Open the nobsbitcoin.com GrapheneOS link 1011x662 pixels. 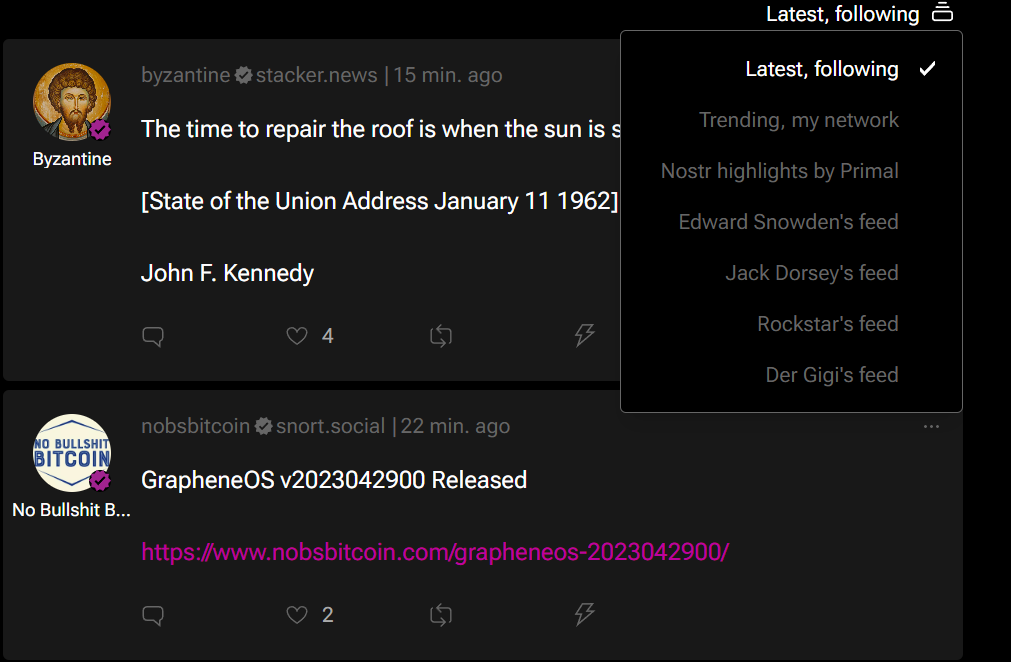pos(435,552)
